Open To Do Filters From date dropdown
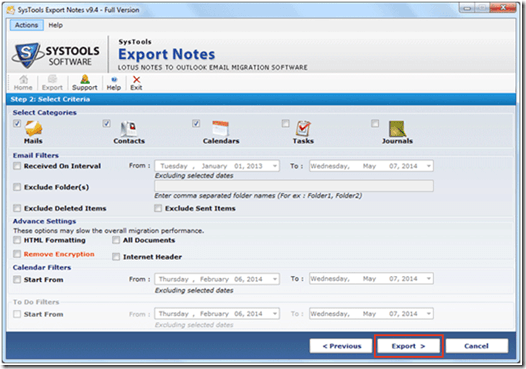The width and height of the screenshot is (526, 369). click(x=275, y=314)
